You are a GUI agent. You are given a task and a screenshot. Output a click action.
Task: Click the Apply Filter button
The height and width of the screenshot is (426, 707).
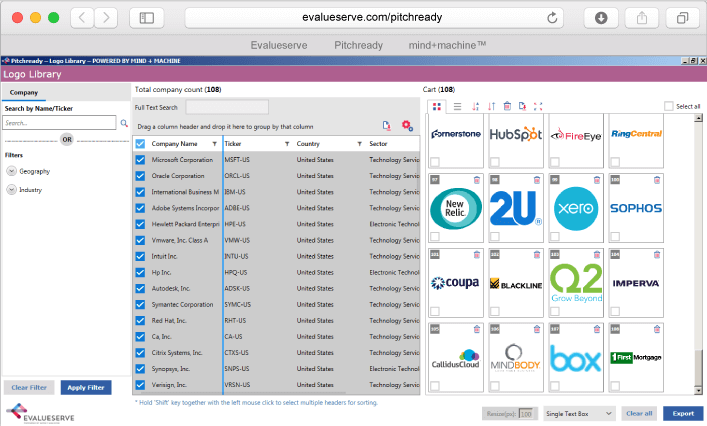click(86, 387)
